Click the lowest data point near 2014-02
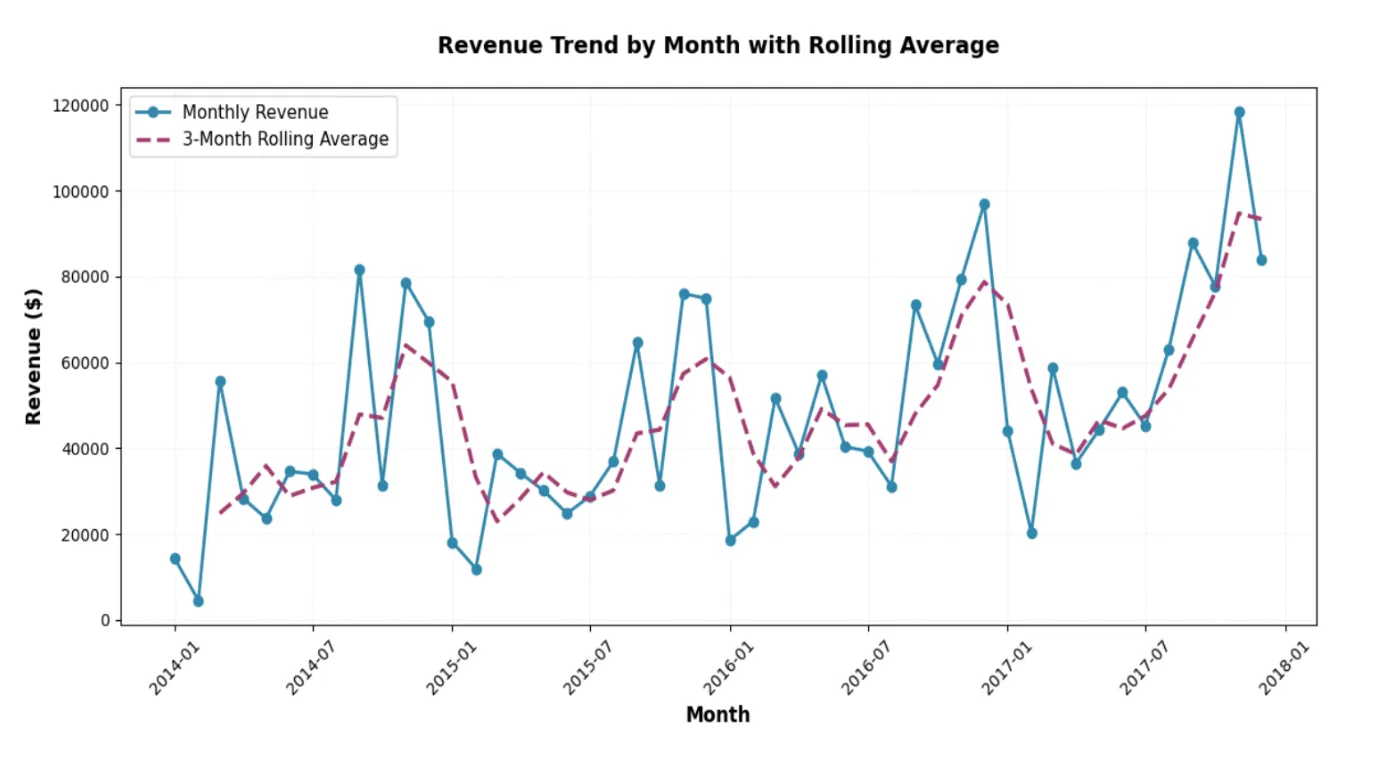1399x768 pixels. pos(197,600)
